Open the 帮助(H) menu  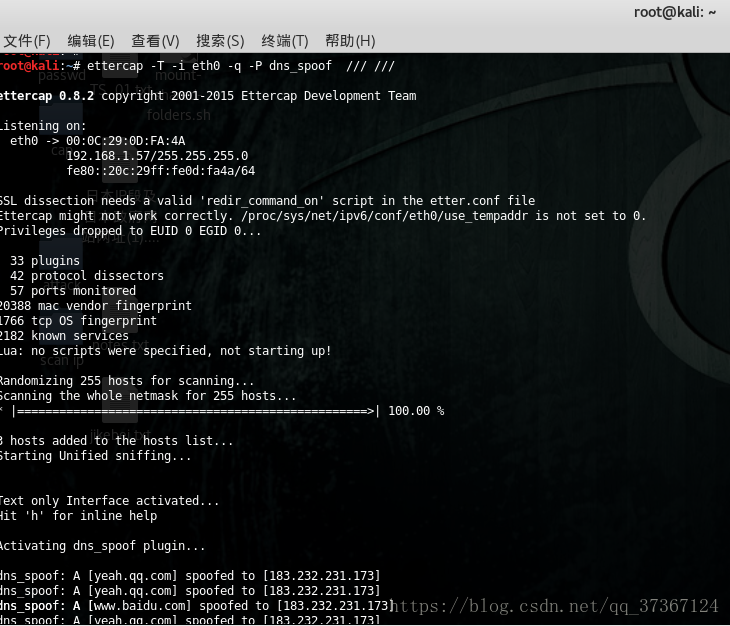click(x=350, y=41)
